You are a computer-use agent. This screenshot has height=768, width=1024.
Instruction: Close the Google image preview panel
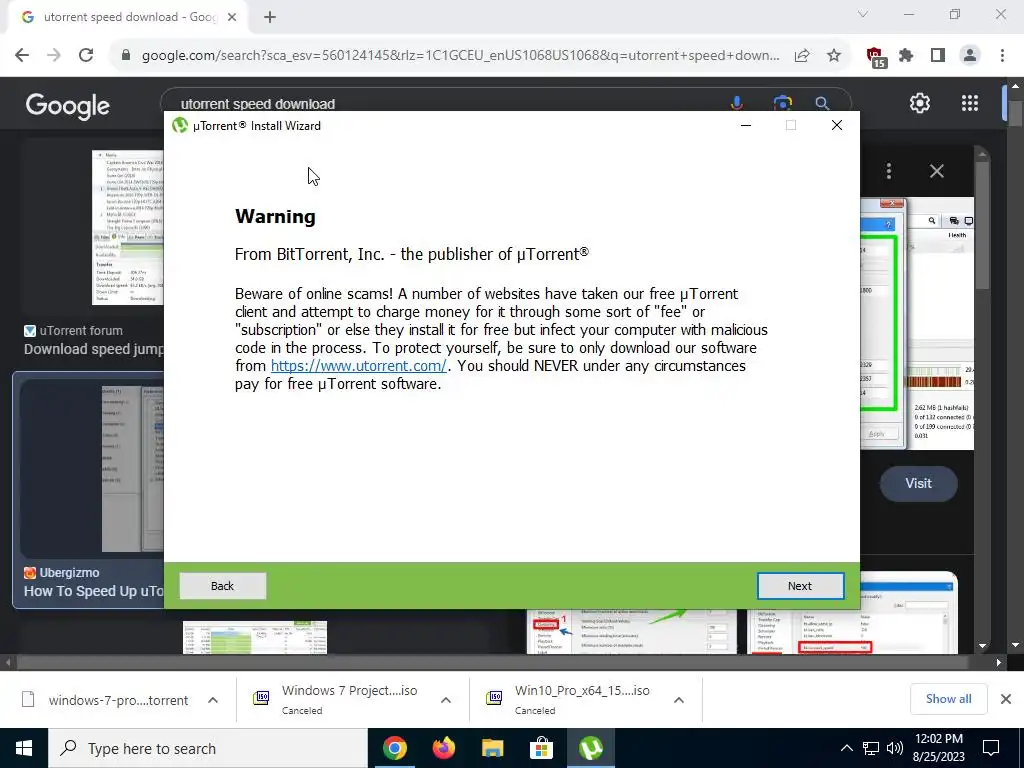pyautogui.click(x=936, y=171)
